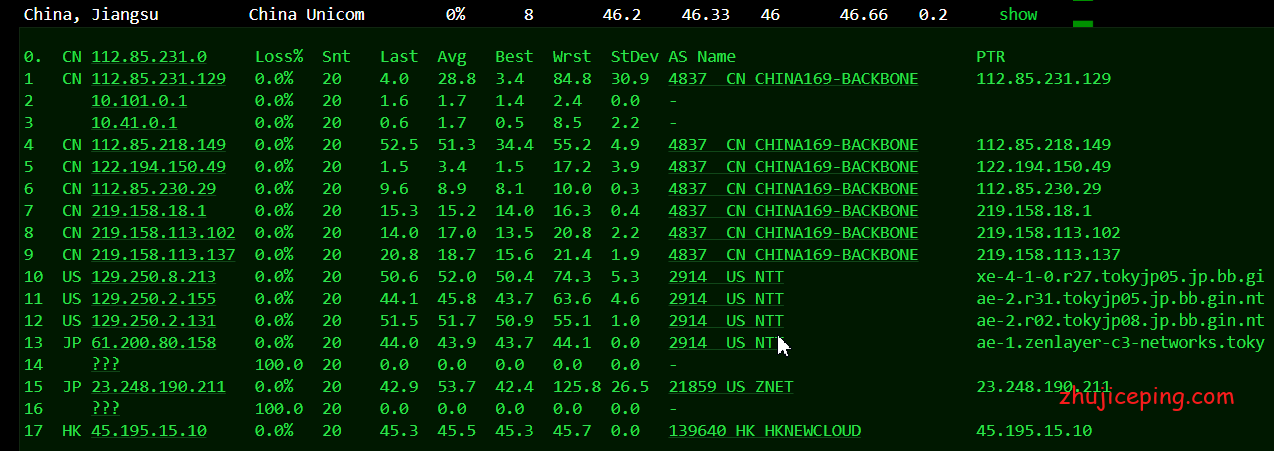This screenshot has height=451, width=1274.
Task: Open IP address 112.85.231.0 link
Action: point(149,57)
